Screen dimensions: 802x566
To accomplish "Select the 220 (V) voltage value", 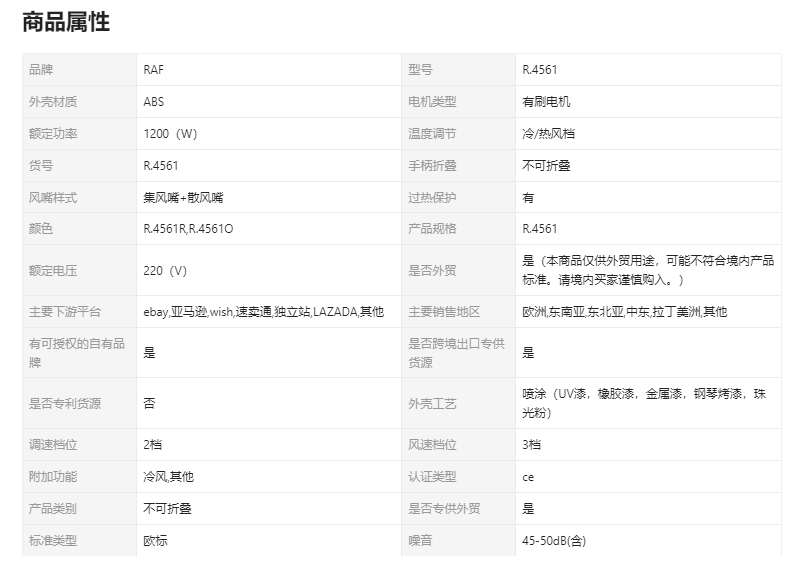I will tap(165, 270).
